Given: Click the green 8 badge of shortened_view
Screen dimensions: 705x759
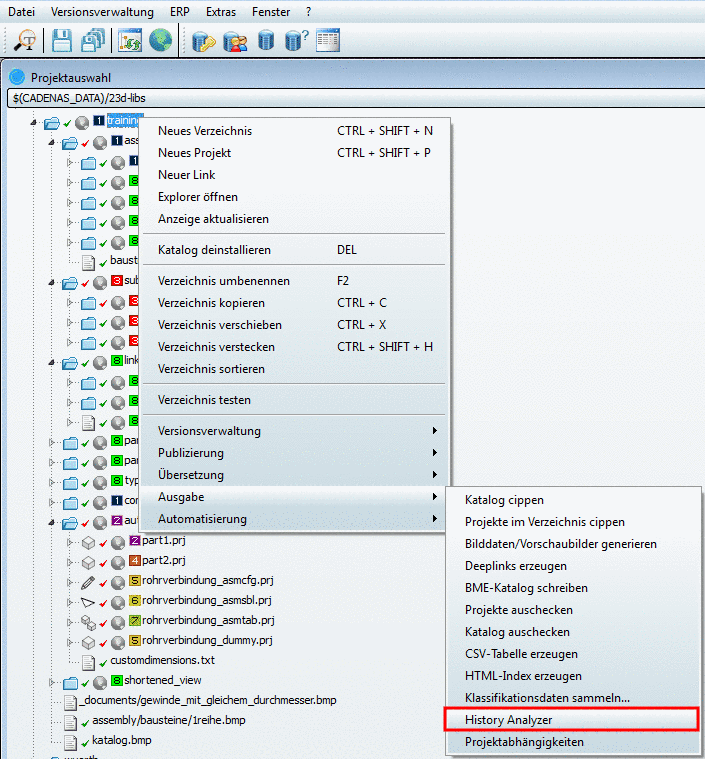Looking at the screenshot, I should click(x=117, y=680).
